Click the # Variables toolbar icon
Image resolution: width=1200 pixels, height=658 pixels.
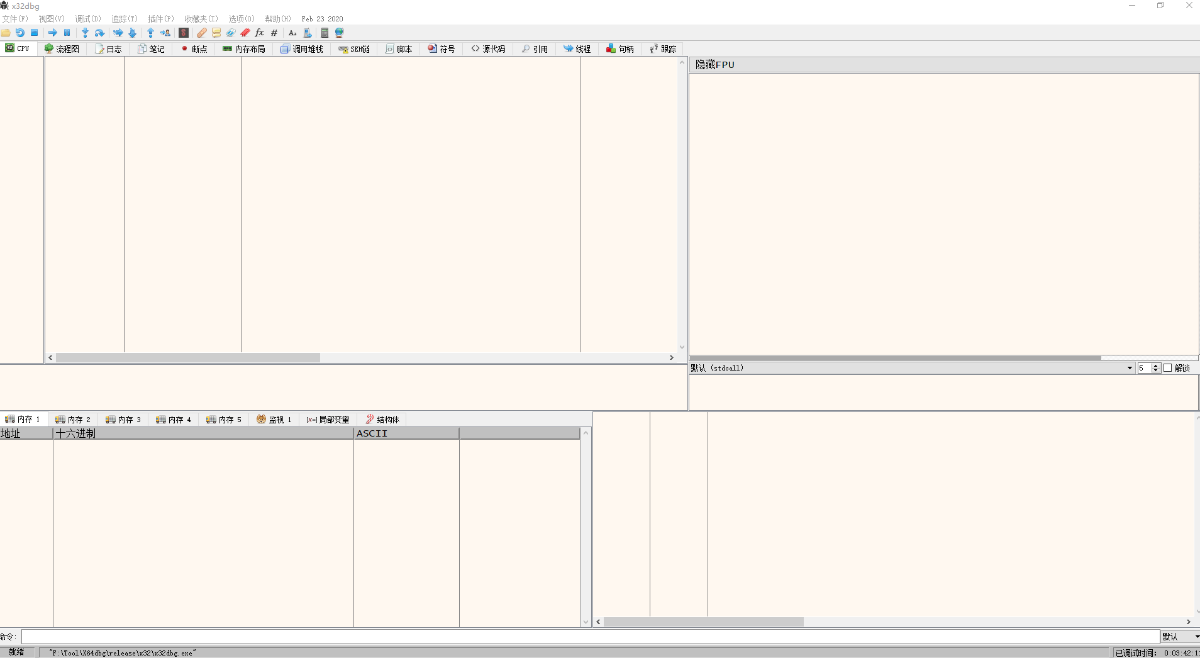[274, 33]
